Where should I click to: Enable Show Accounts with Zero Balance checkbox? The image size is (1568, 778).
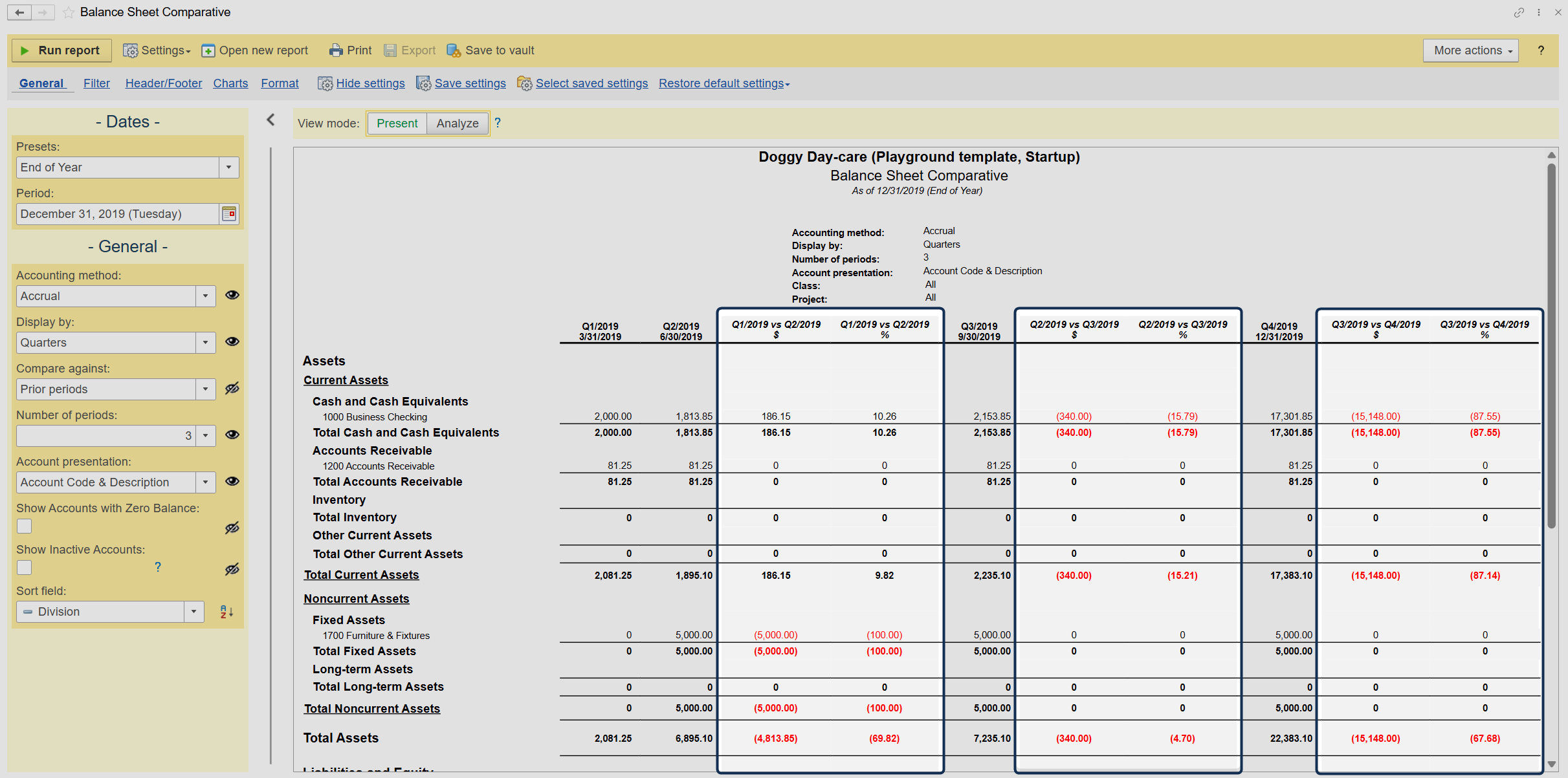point(25,526)
